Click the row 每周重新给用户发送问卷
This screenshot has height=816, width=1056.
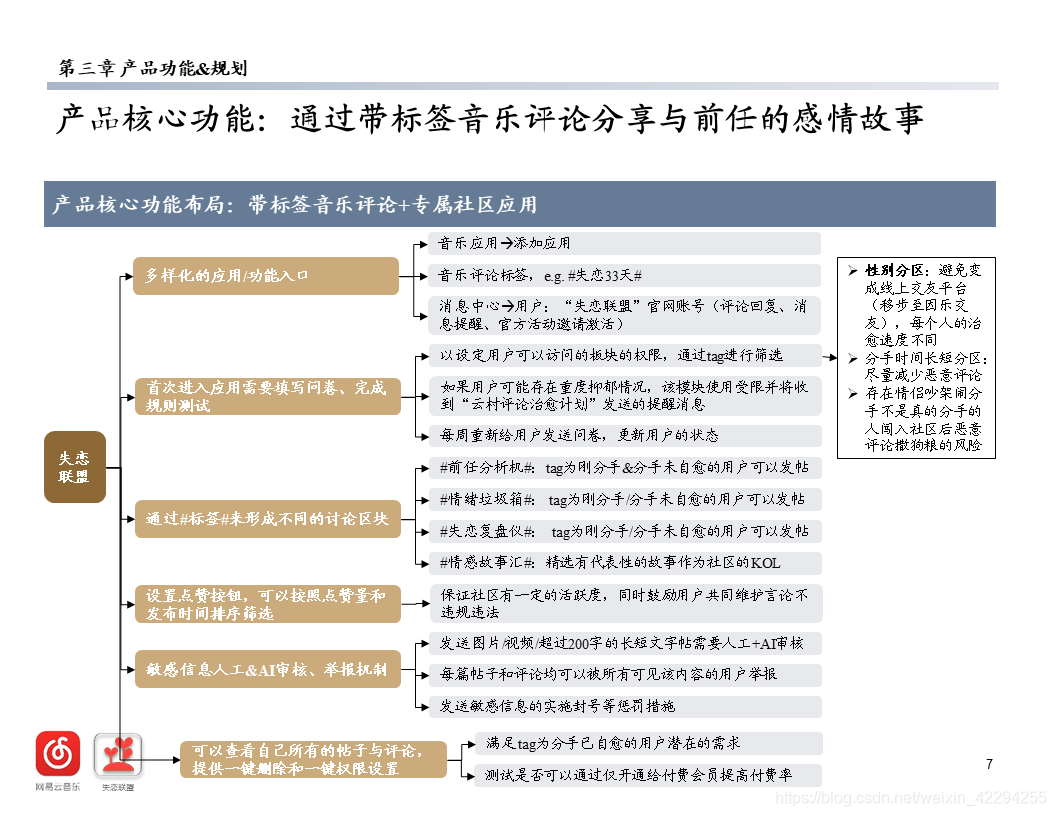pyautogui.click(x=625, y=436)
